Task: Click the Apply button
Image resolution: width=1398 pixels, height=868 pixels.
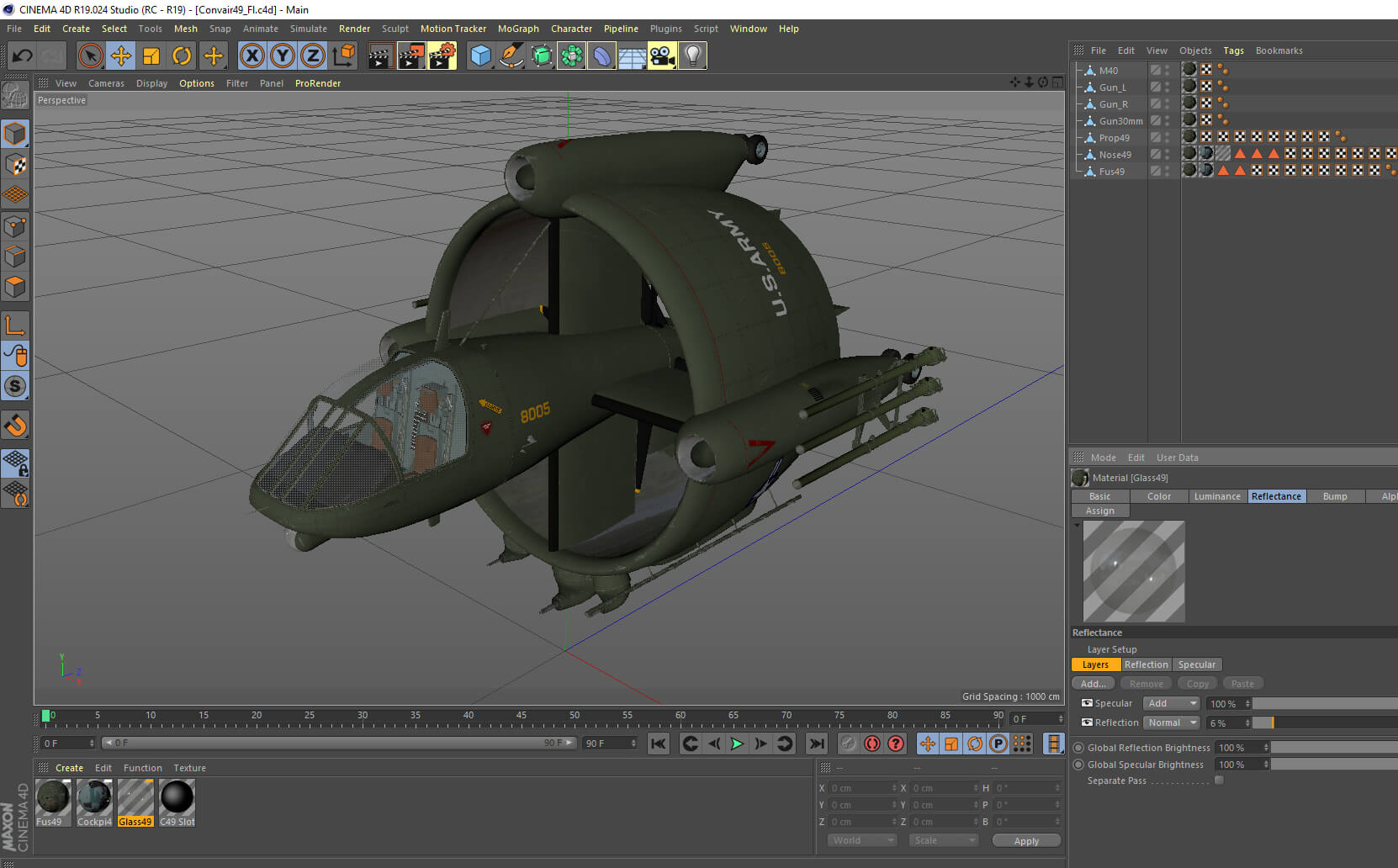Action: pyautogui.click(x=1026, y=840)
